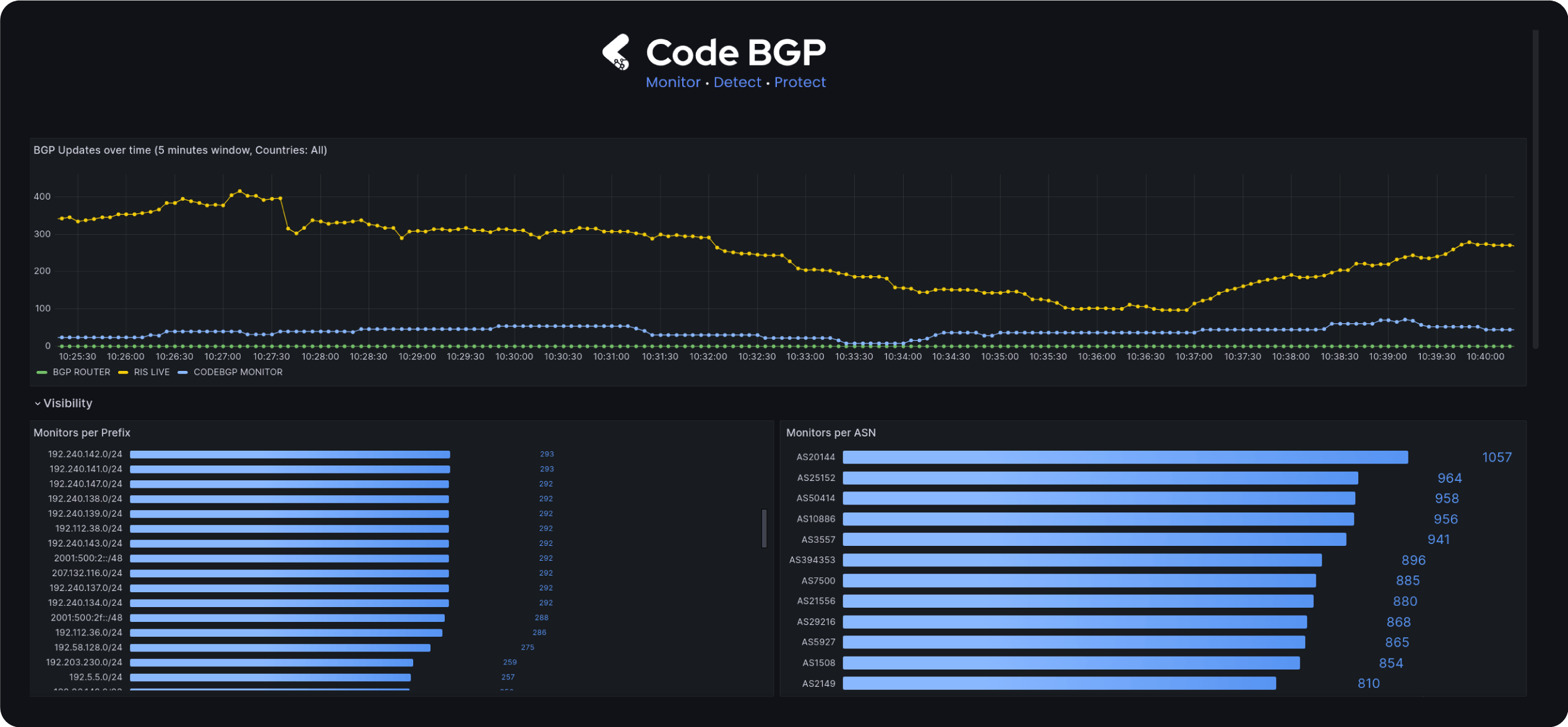Viewport: 1568px width, 727px height.
Task: Click the yellow RIS LIVE legend color marker
Action: point(123,373)
